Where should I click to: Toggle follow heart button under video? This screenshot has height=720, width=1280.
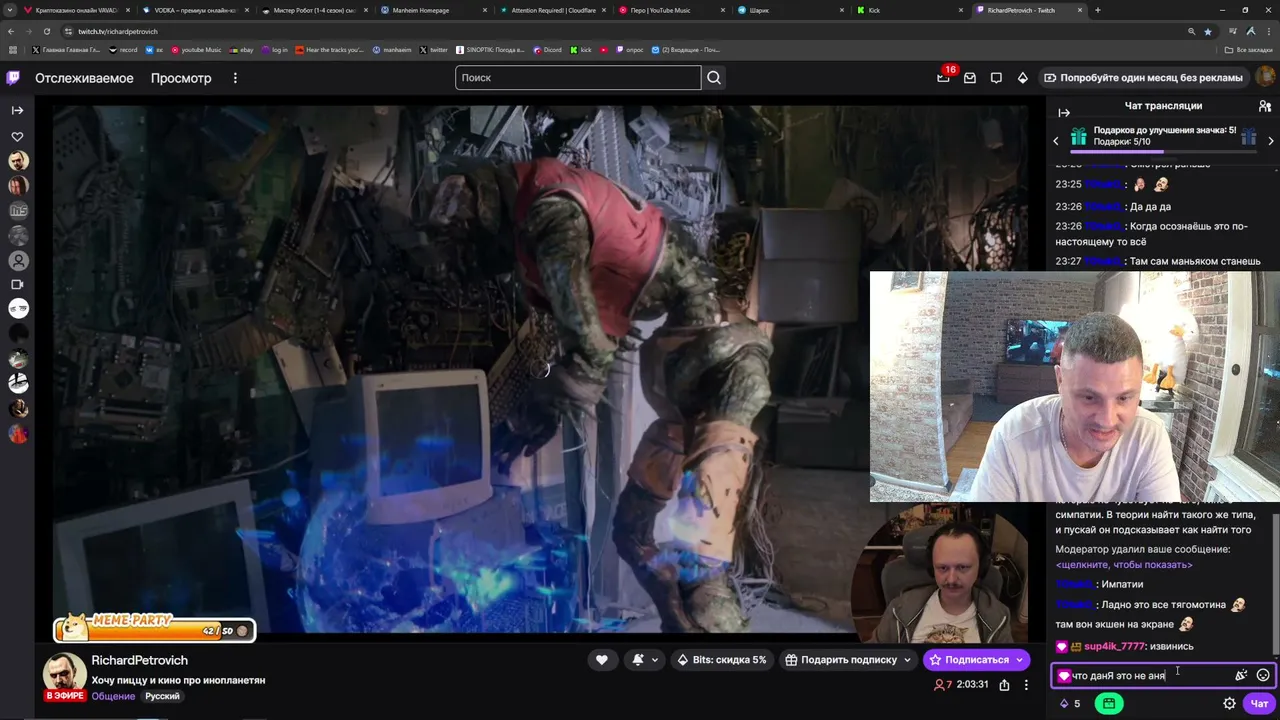pos(601,660)
